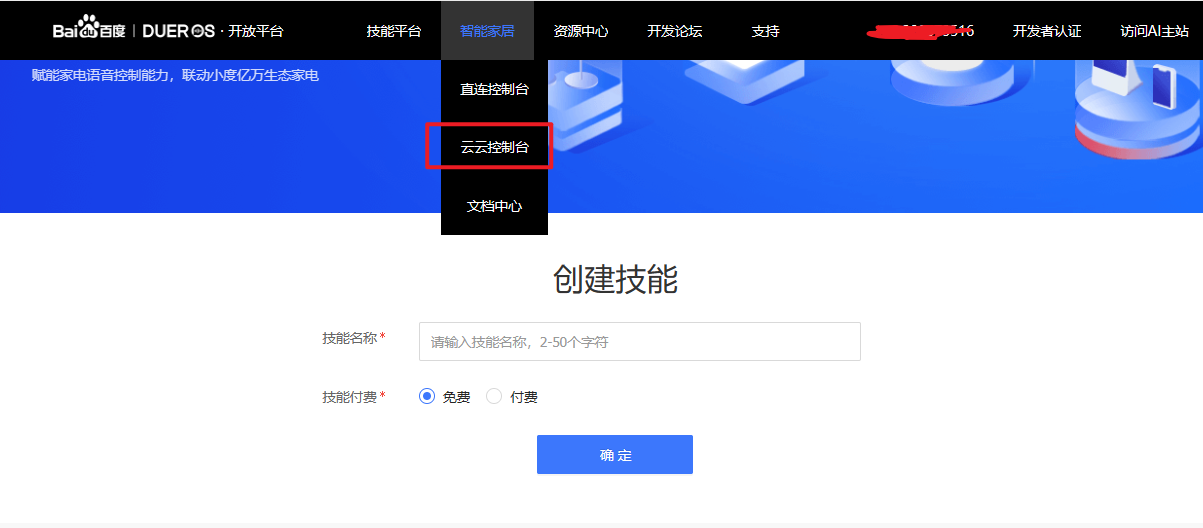Go to 开发论坛 in the navigation bar
Viewport: 1203px width, 528px height.
(675, 31)
